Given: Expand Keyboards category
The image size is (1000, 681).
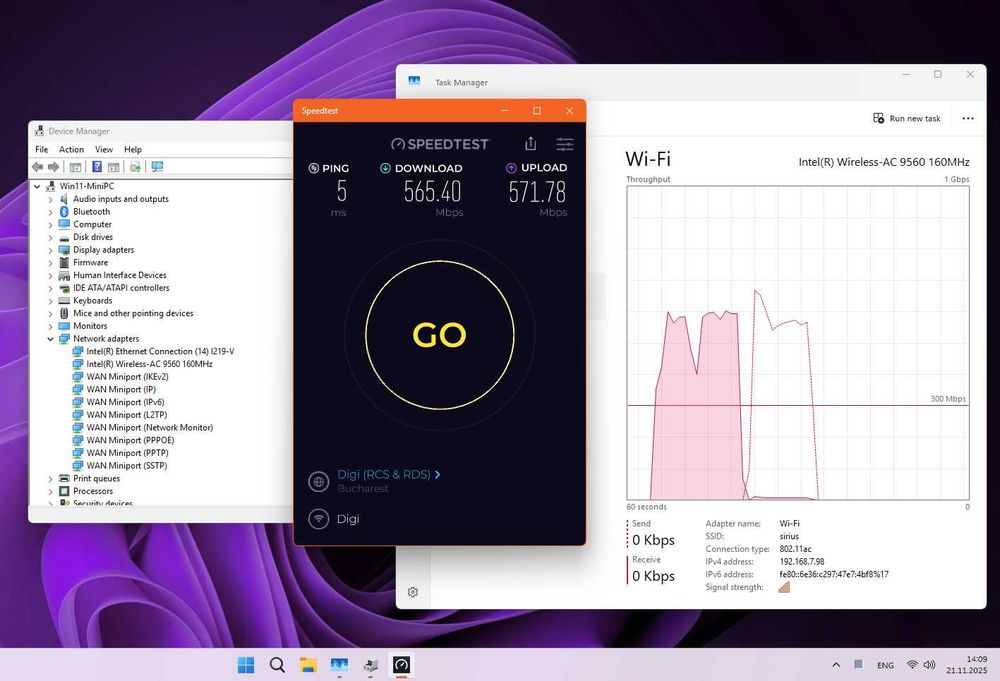Looking at the screenshot, I should coord(50,301).
